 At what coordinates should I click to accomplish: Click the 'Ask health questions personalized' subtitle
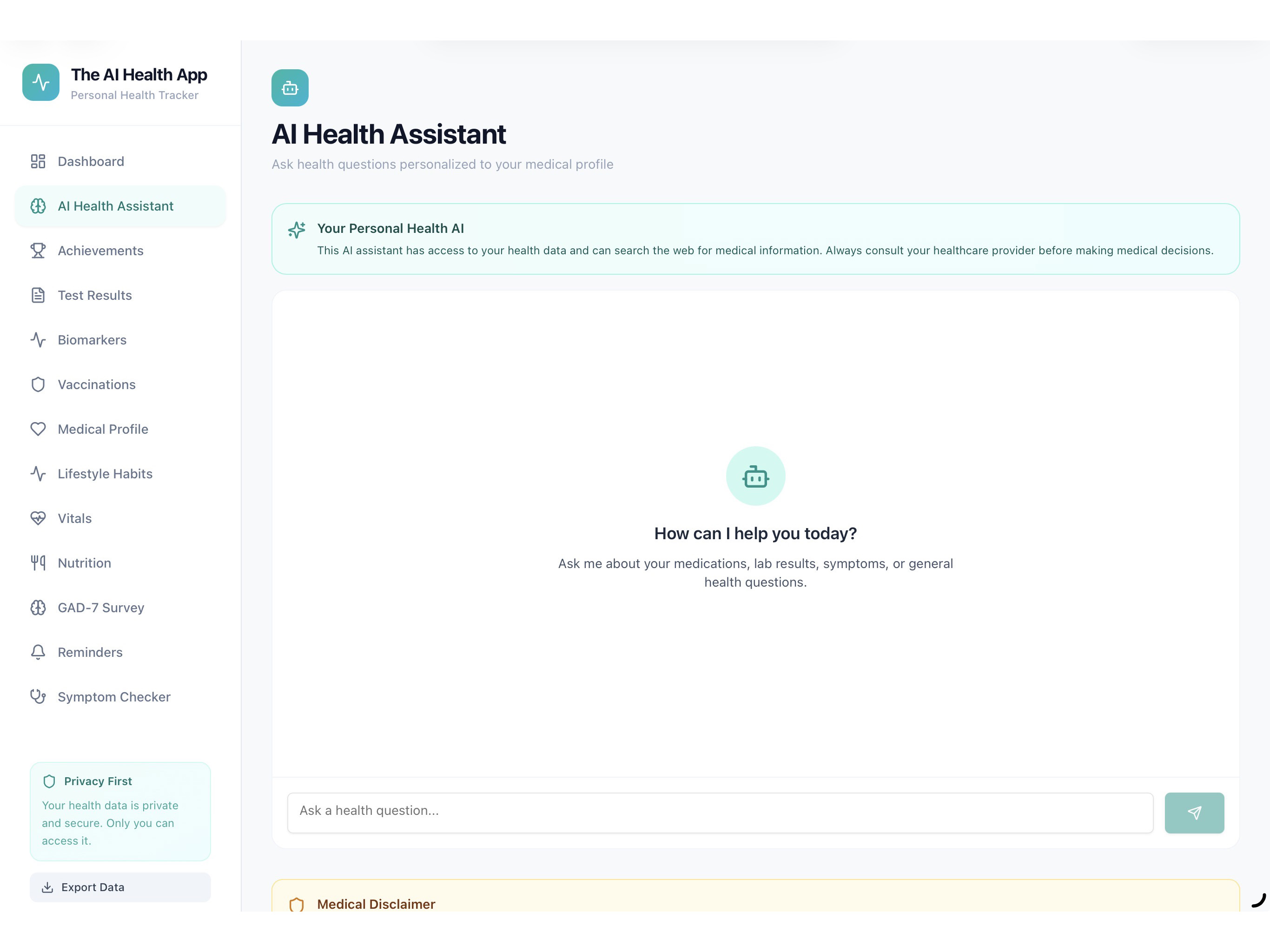(x=443, y=164)
